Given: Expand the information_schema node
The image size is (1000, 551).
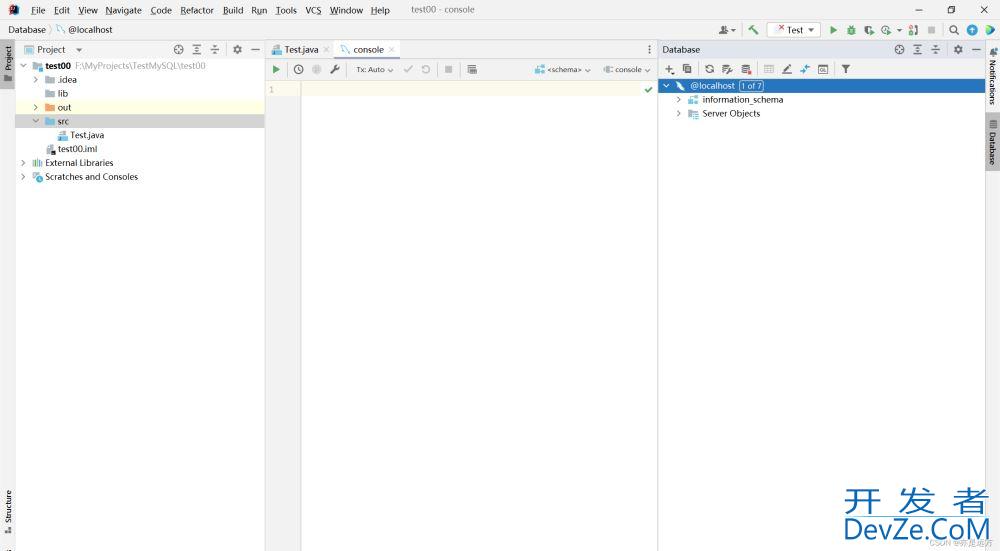Looking at the screenshot, I should click(x=679, y=99).
